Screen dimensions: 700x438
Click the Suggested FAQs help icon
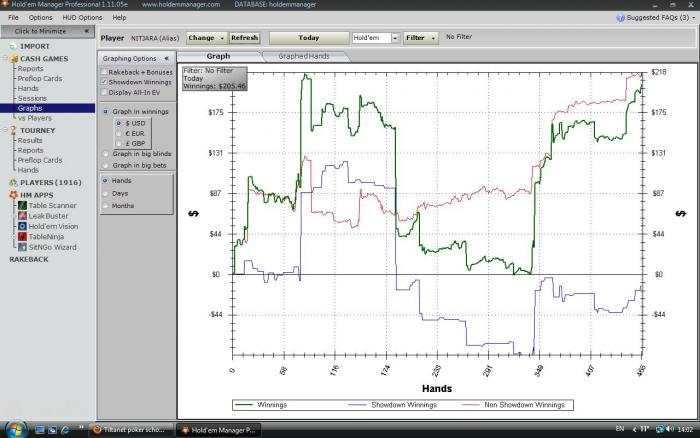[620, 18]
